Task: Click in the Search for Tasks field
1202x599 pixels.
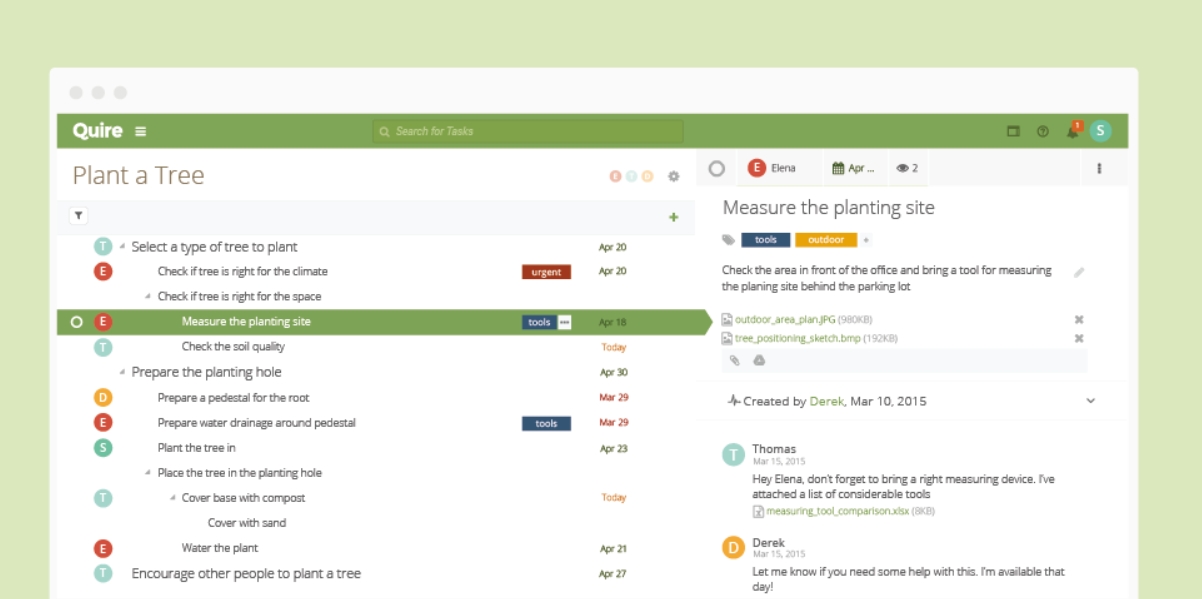Action: point(528,131)
